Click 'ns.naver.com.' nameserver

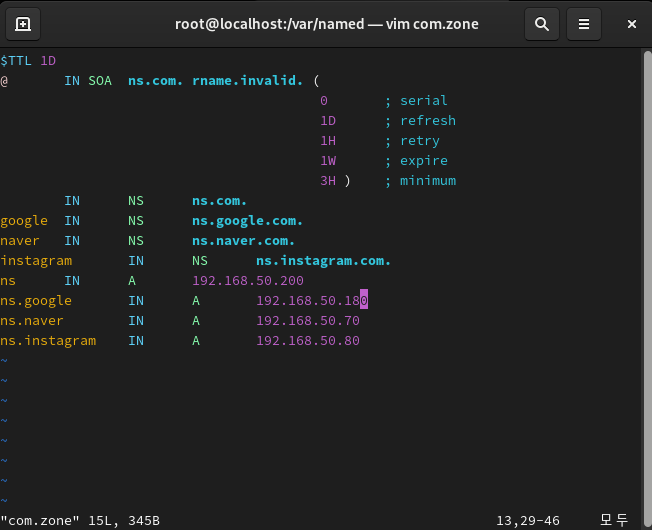[x=243, y=241]
